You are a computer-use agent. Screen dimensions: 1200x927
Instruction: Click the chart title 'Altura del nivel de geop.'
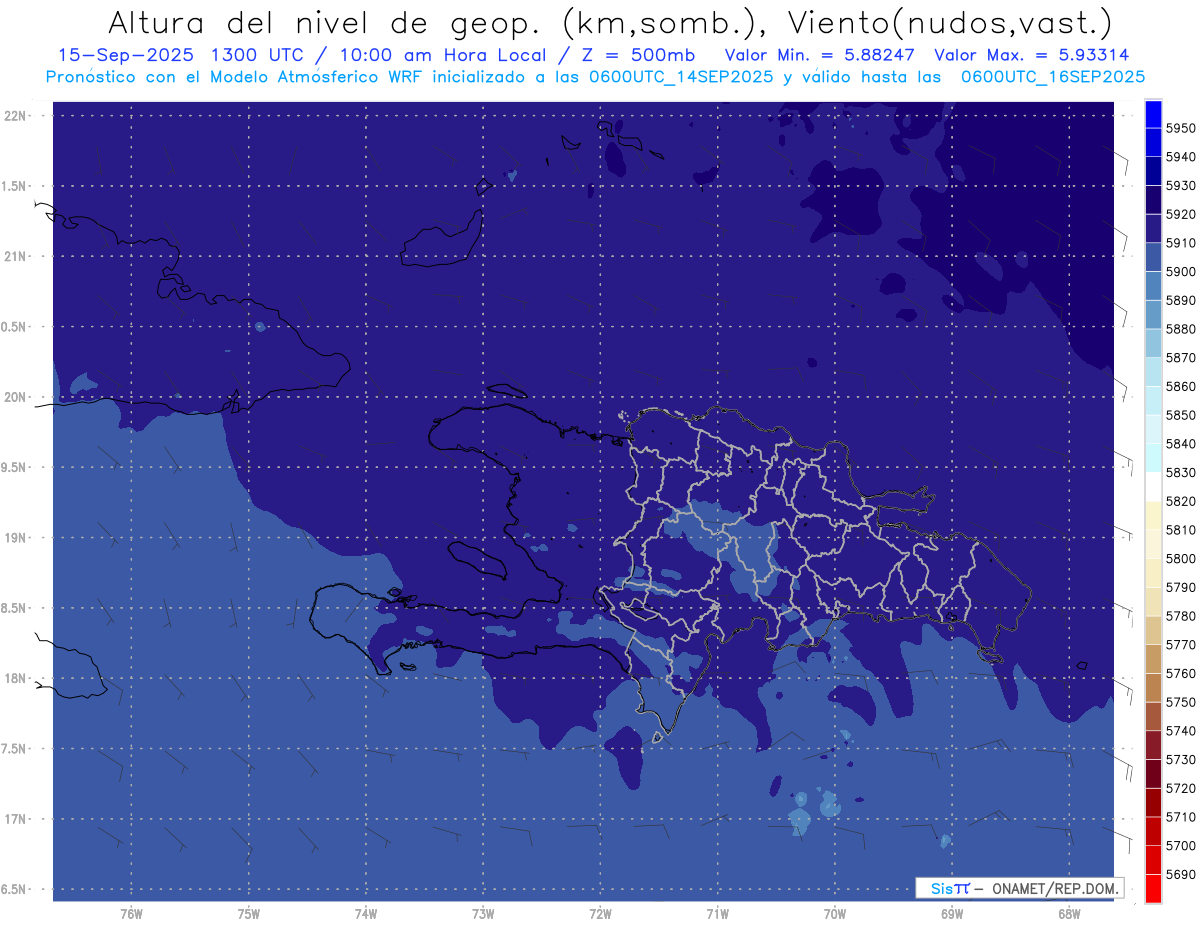click(326, 22)
